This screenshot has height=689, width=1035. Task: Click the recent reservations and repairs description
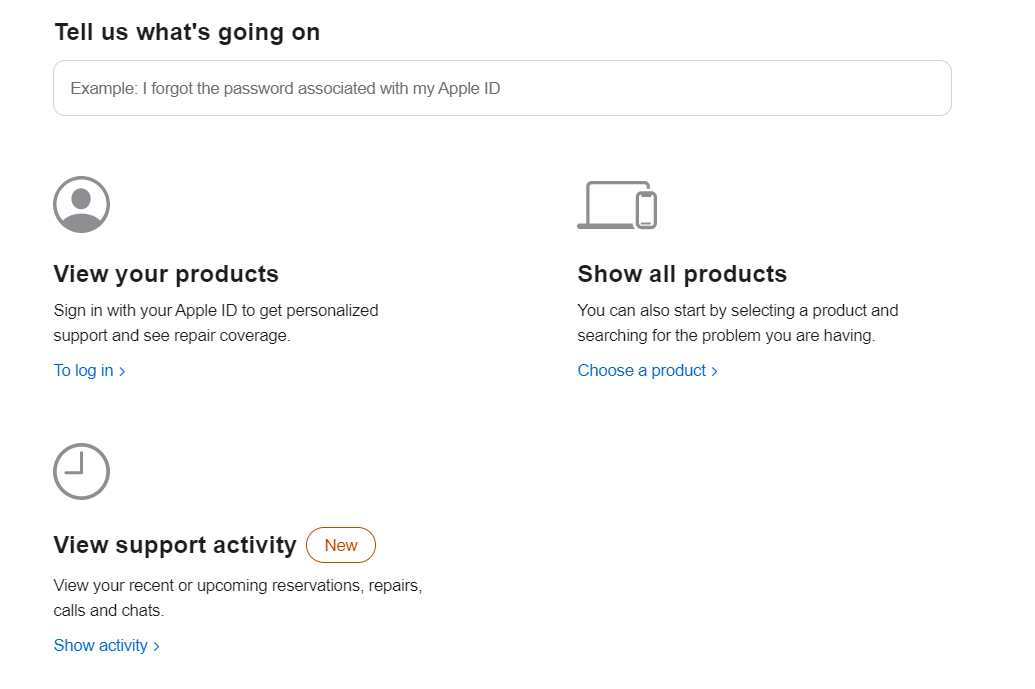point(238,597)
